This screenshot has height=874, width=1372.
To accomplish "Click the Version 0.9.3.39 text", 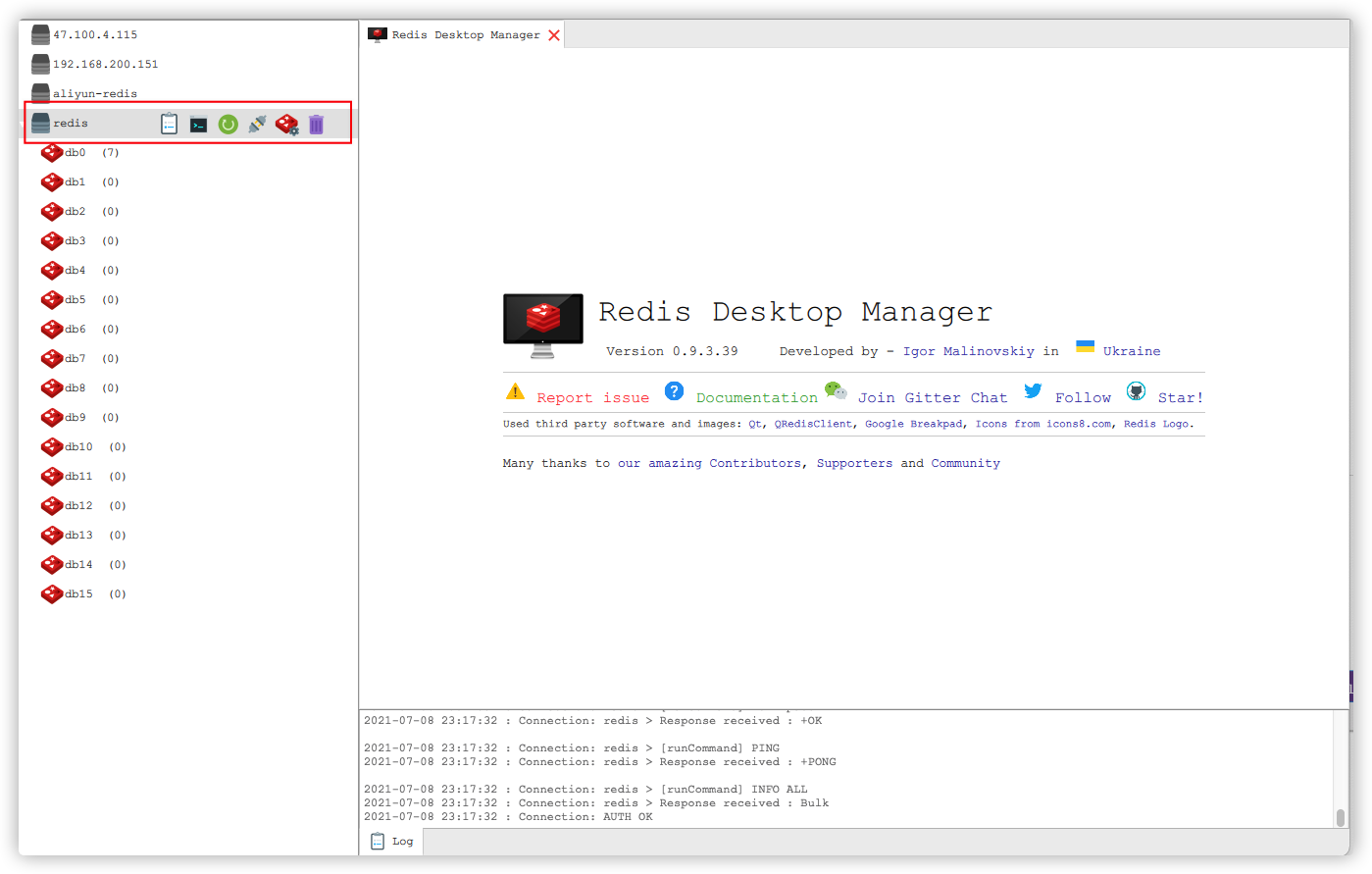I will pos(672,351).
